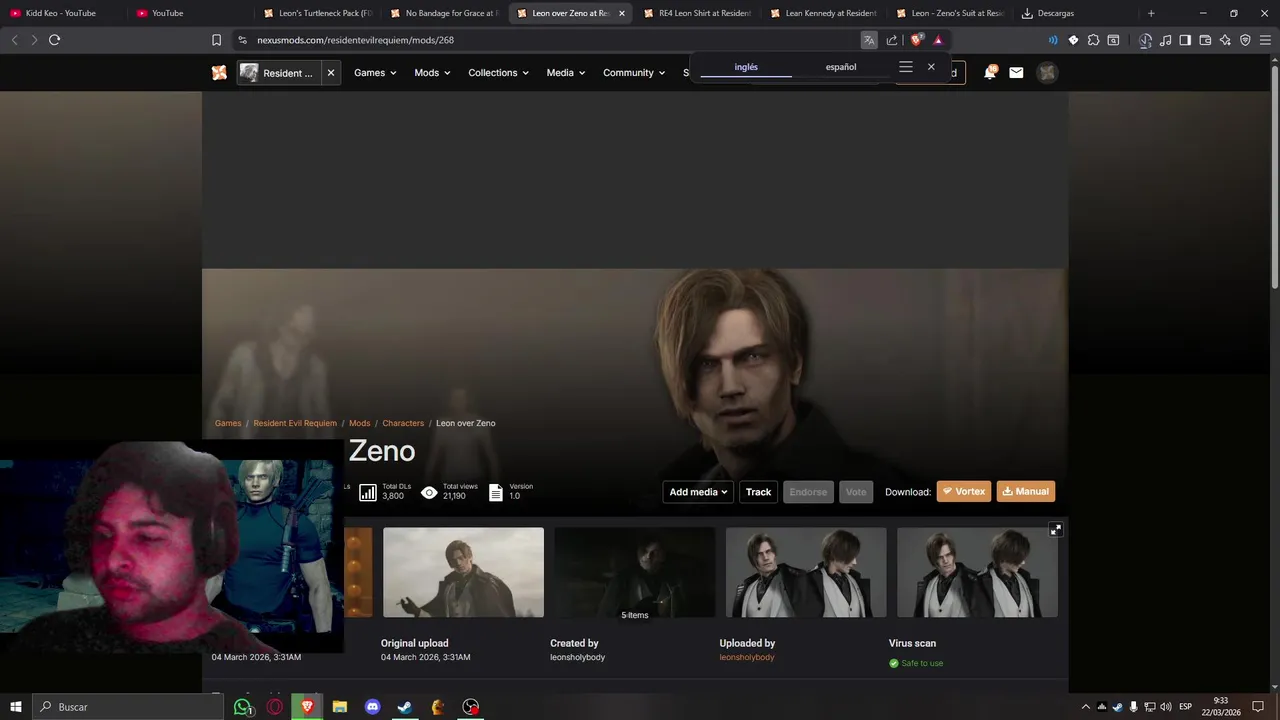This screenshot has height=720, width=1280.
Task: Close the translate popup
Action: click(931, 67)
